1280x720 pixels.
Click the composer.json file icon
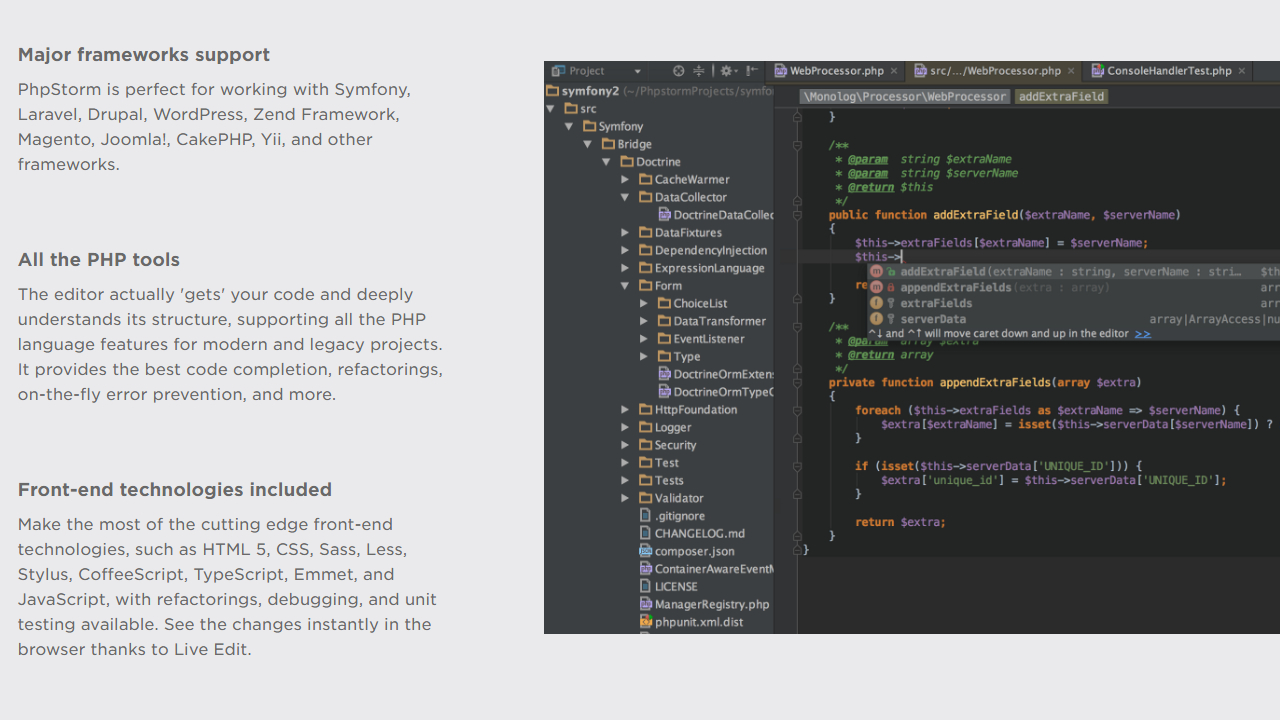pos(645,551)
